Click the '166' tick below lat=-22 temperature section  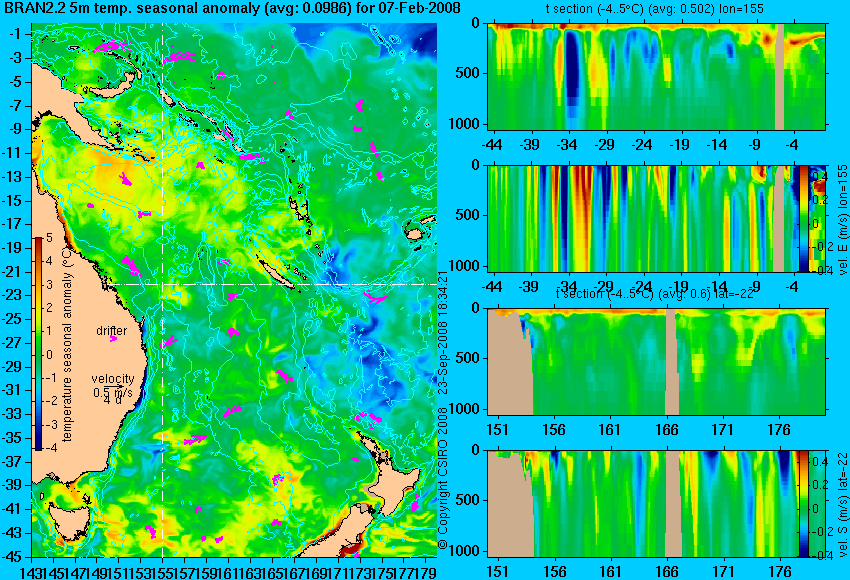[x=667, y=430]
